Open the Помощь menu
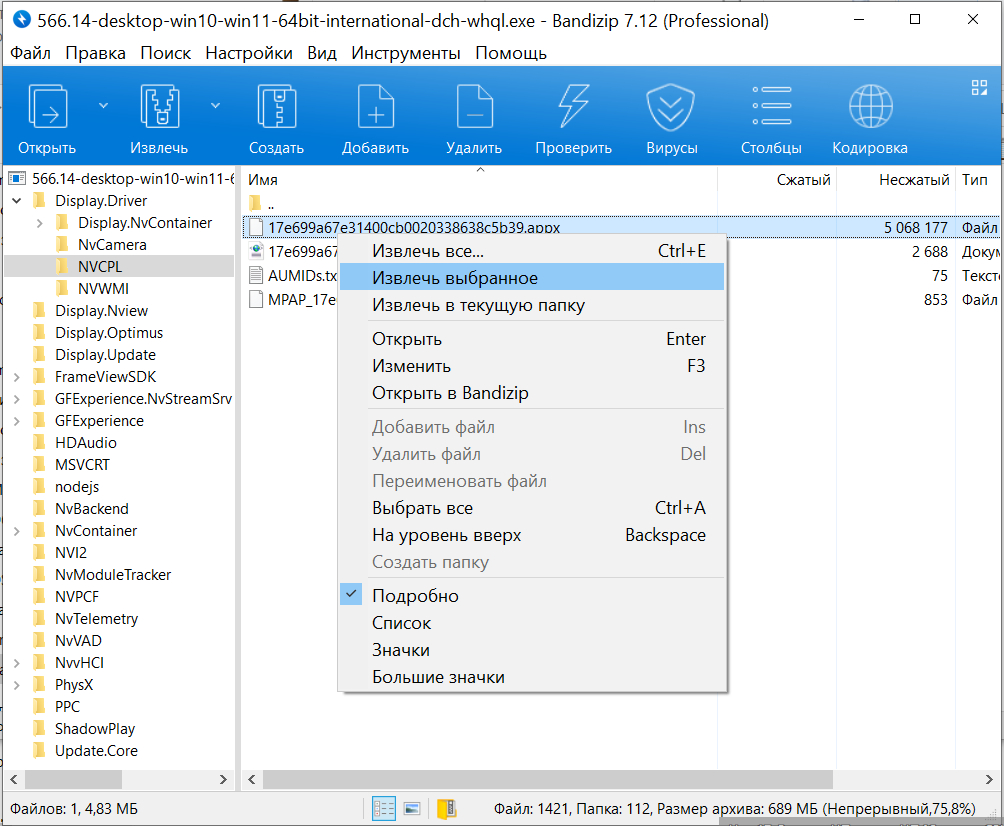1004x826 pixels. click(x=510, y=53)
